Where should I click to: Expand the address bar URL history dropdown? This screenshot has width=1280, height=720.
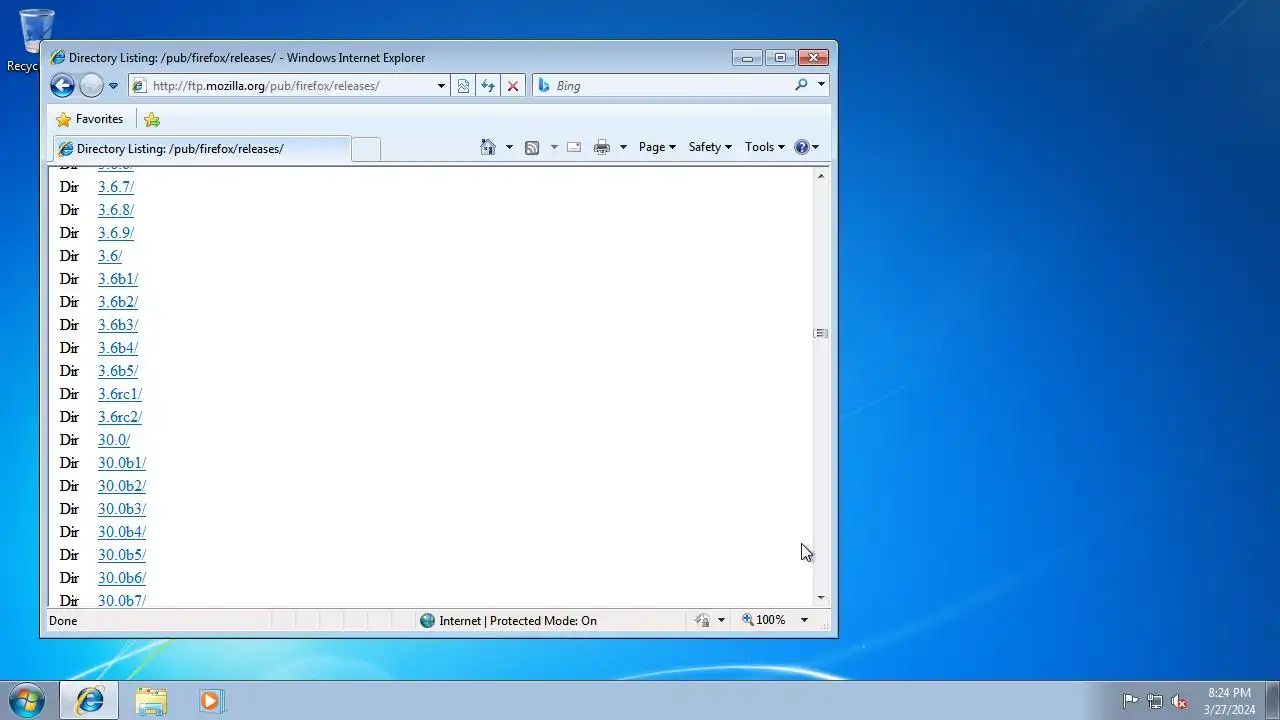[441, 86]
